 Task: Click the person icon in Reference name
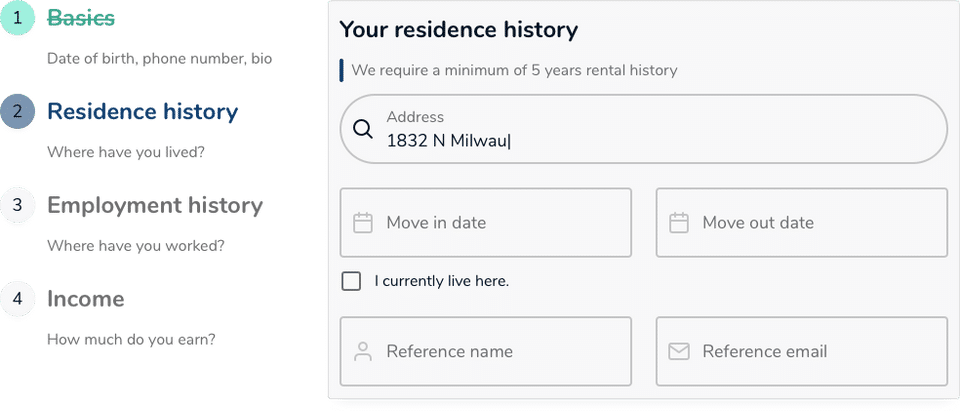point(364,352)
